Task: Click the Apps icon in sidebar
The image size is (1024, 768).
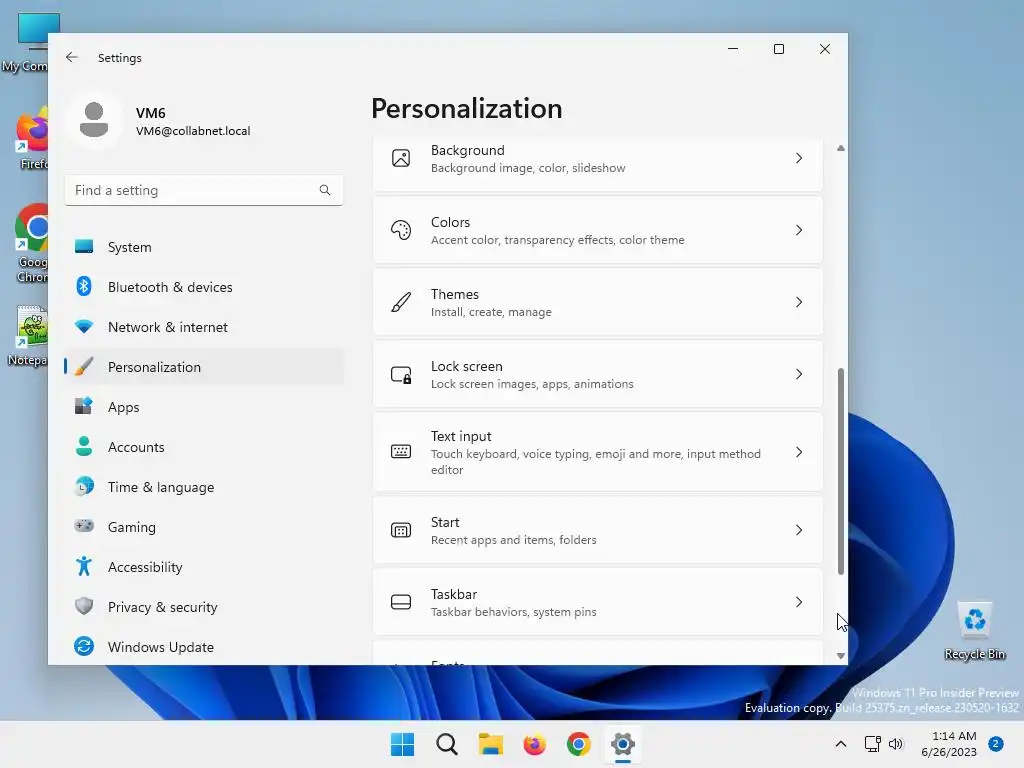Action: tap(84, 406)
